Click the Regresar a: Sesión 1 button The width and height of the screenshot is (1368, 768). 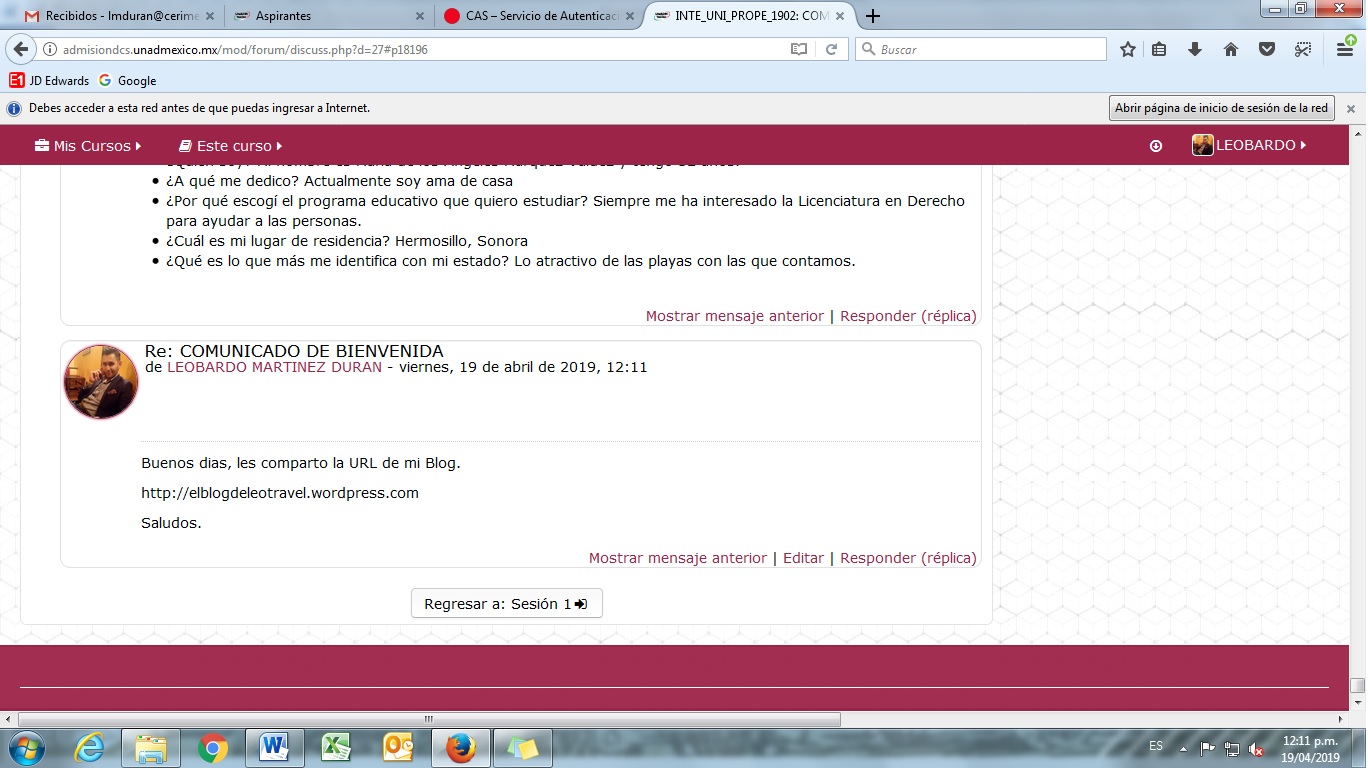(x=506, y=604)
